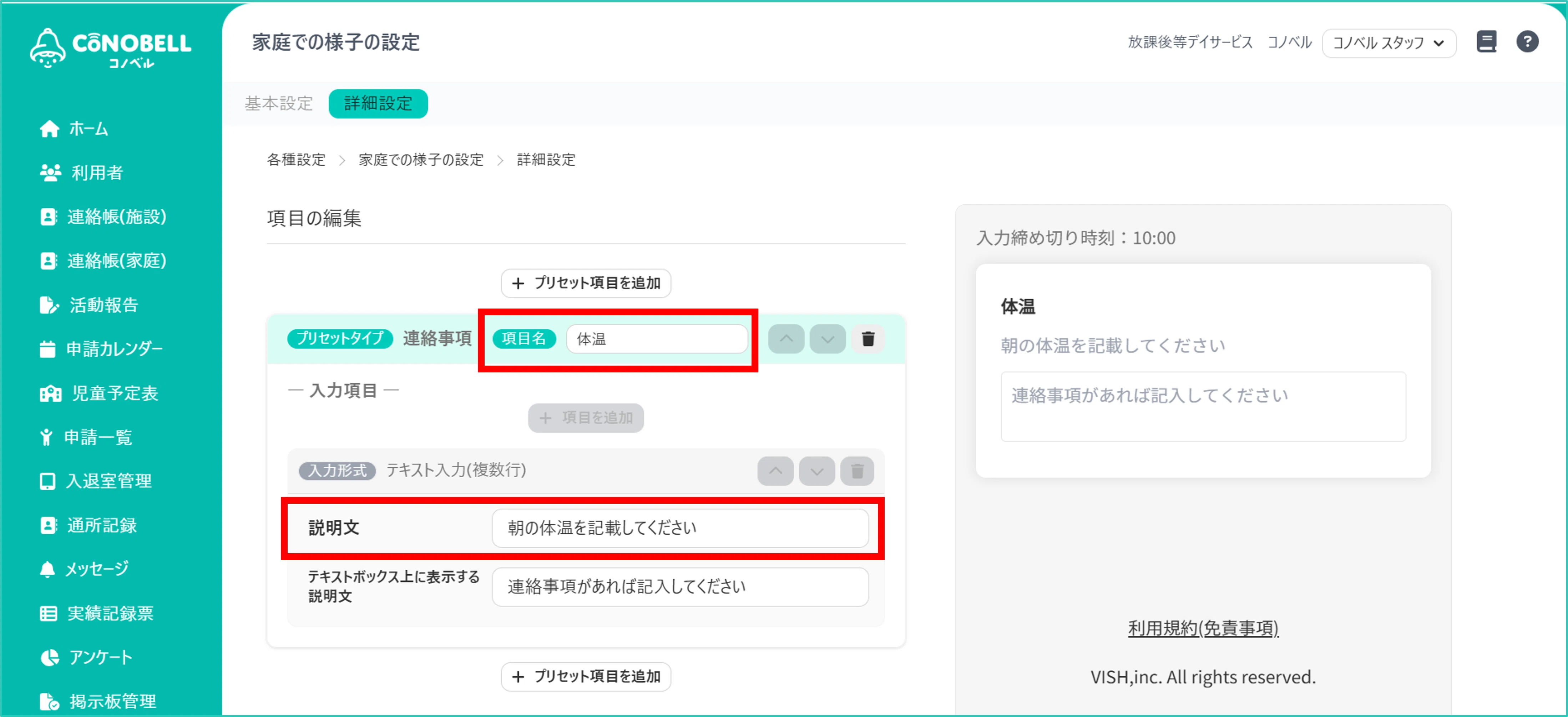The height and width of the screenshot is (717, 1568).
Task: Delete the 連絡事項 preset item
Action: [x=868, y=339]
